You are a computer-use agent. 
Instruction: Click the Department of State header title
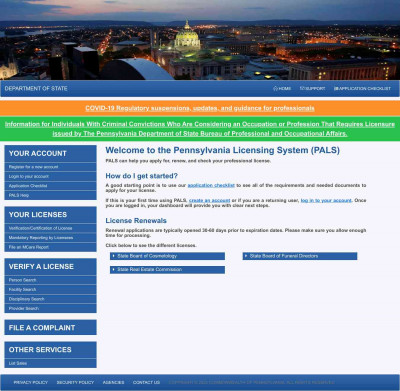tap(36, 88)
